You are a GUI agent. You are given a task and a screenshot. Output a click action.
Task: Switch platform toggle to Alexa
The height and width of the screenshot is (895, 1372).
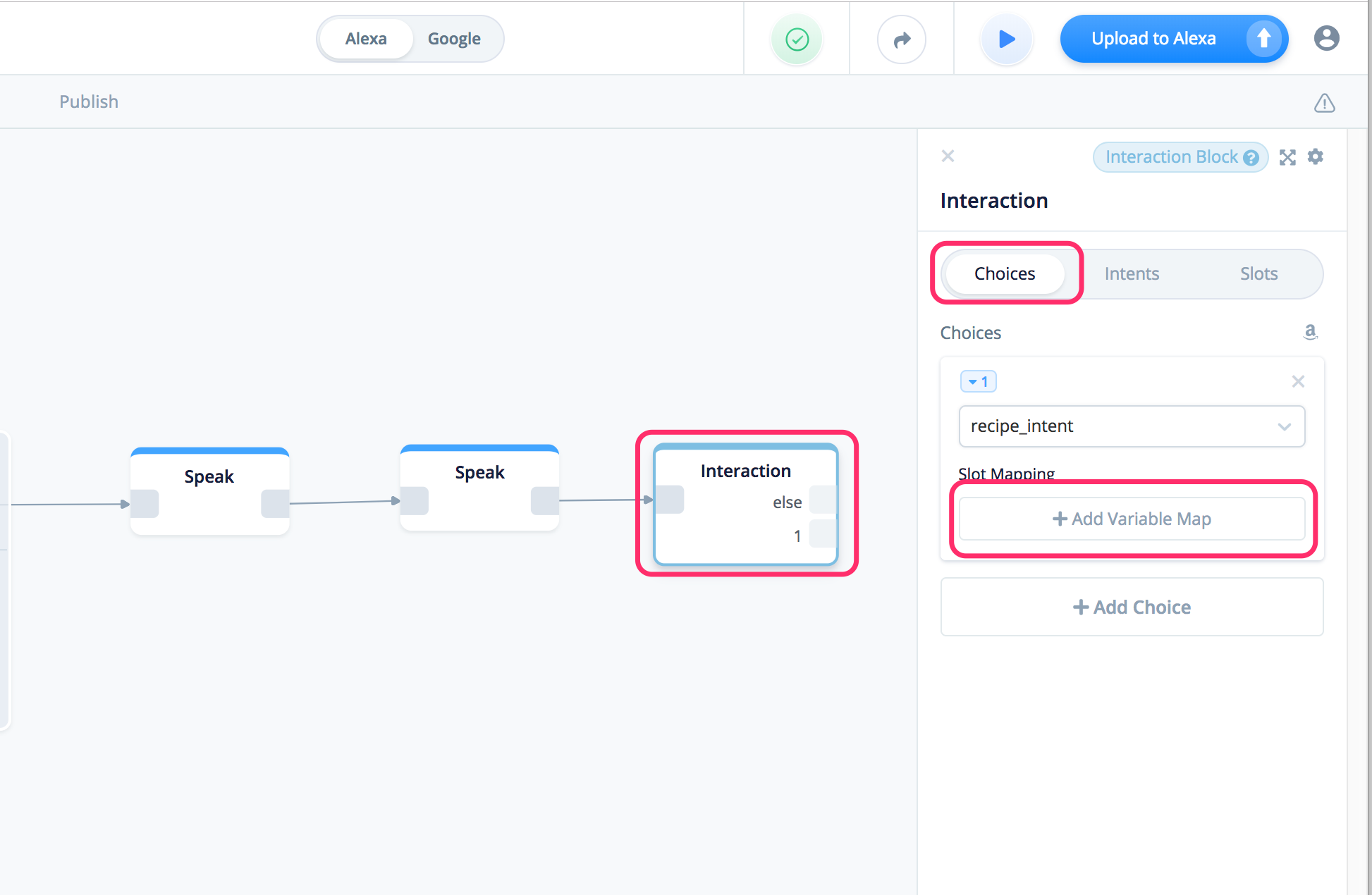tap(366, 39)
